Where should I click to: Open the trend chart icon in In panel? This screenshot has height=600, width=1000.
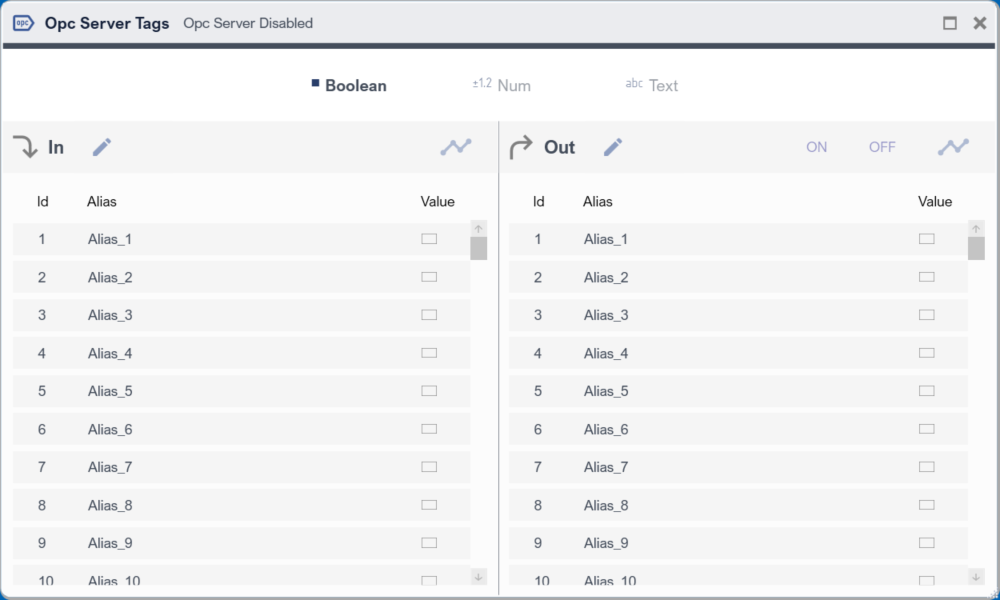pos(456,147)
